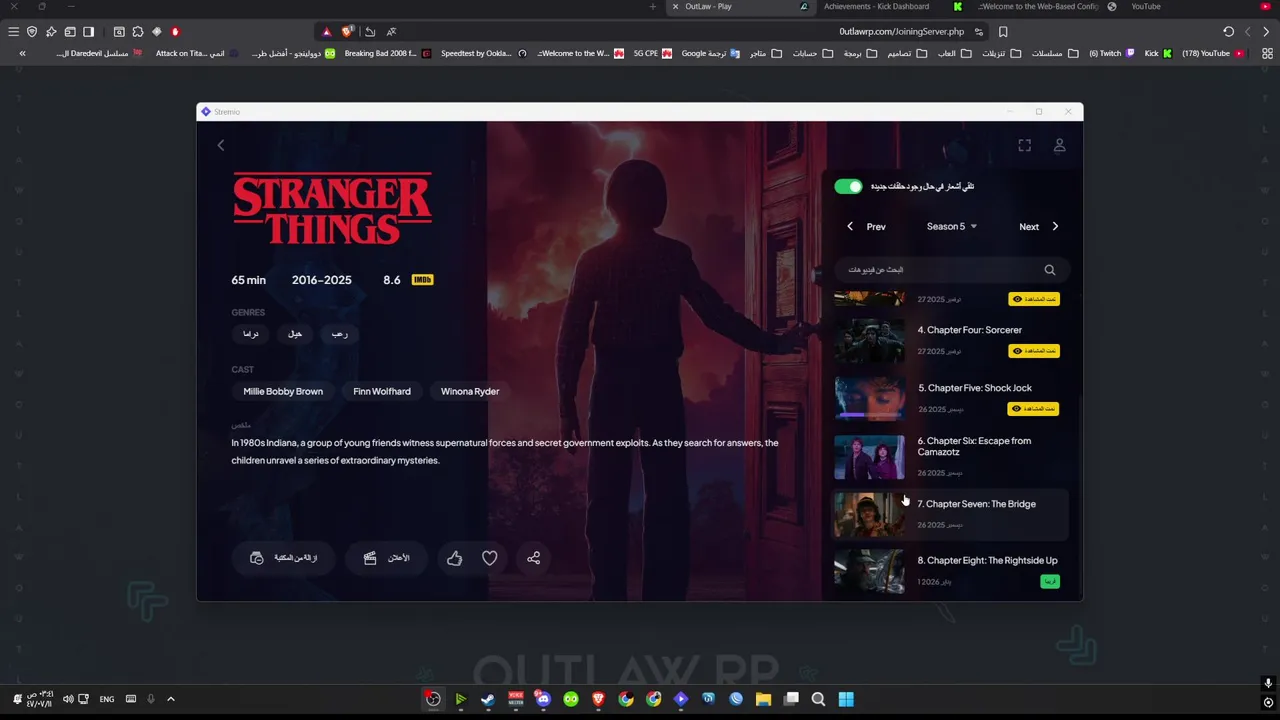This screenshot has height=720, width=1280.
Task: Click Chapter Six episode thumbnail
Action: [869, 457]
